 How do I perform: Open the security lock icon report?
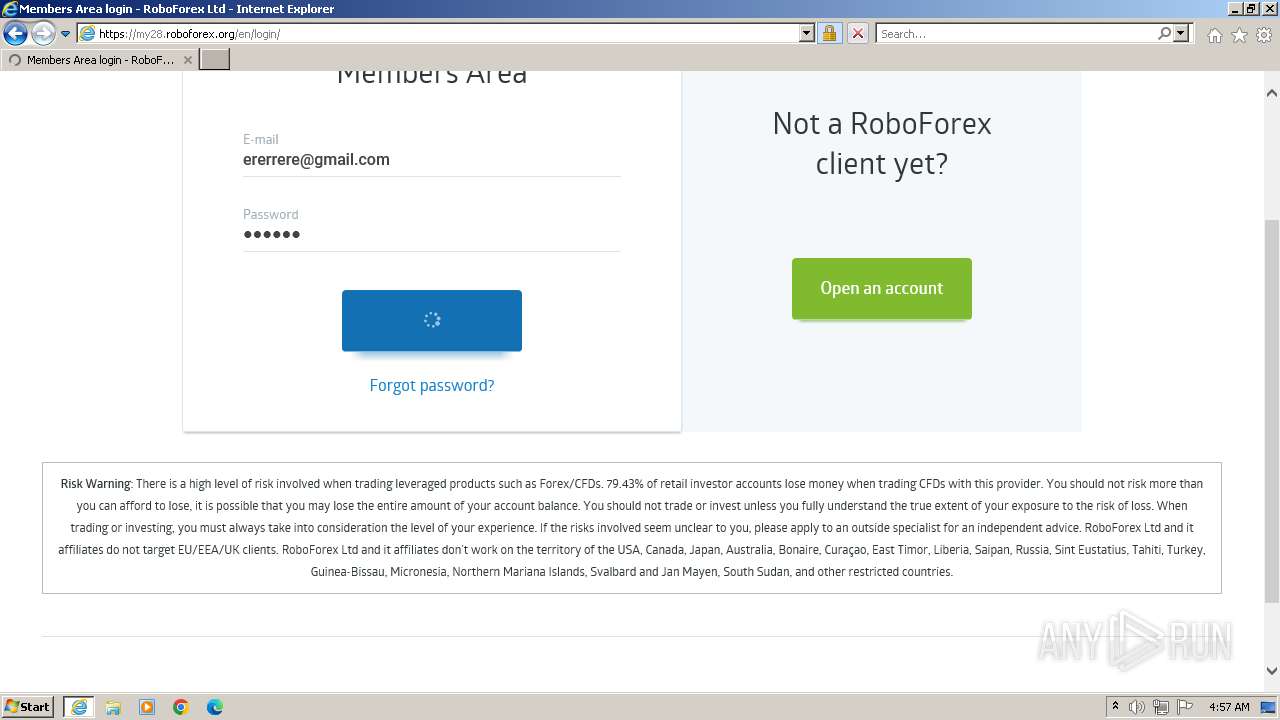pos(829,33)
